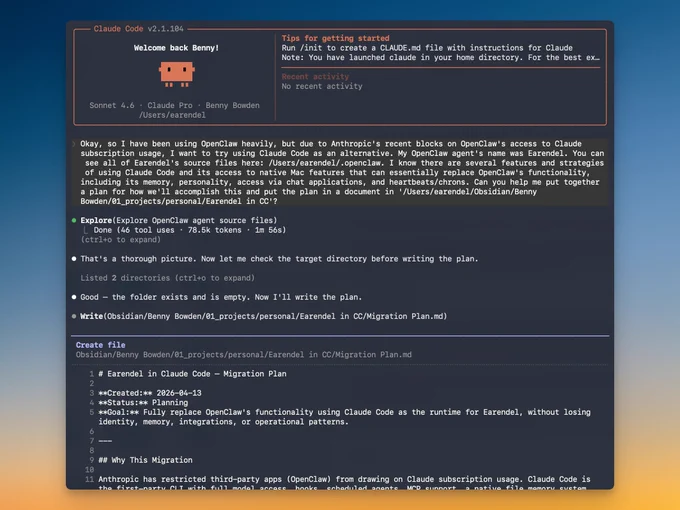Screen dimensions: 680x510
Task: Click the green status dot beside Explore
Action: tap(74, 220)
